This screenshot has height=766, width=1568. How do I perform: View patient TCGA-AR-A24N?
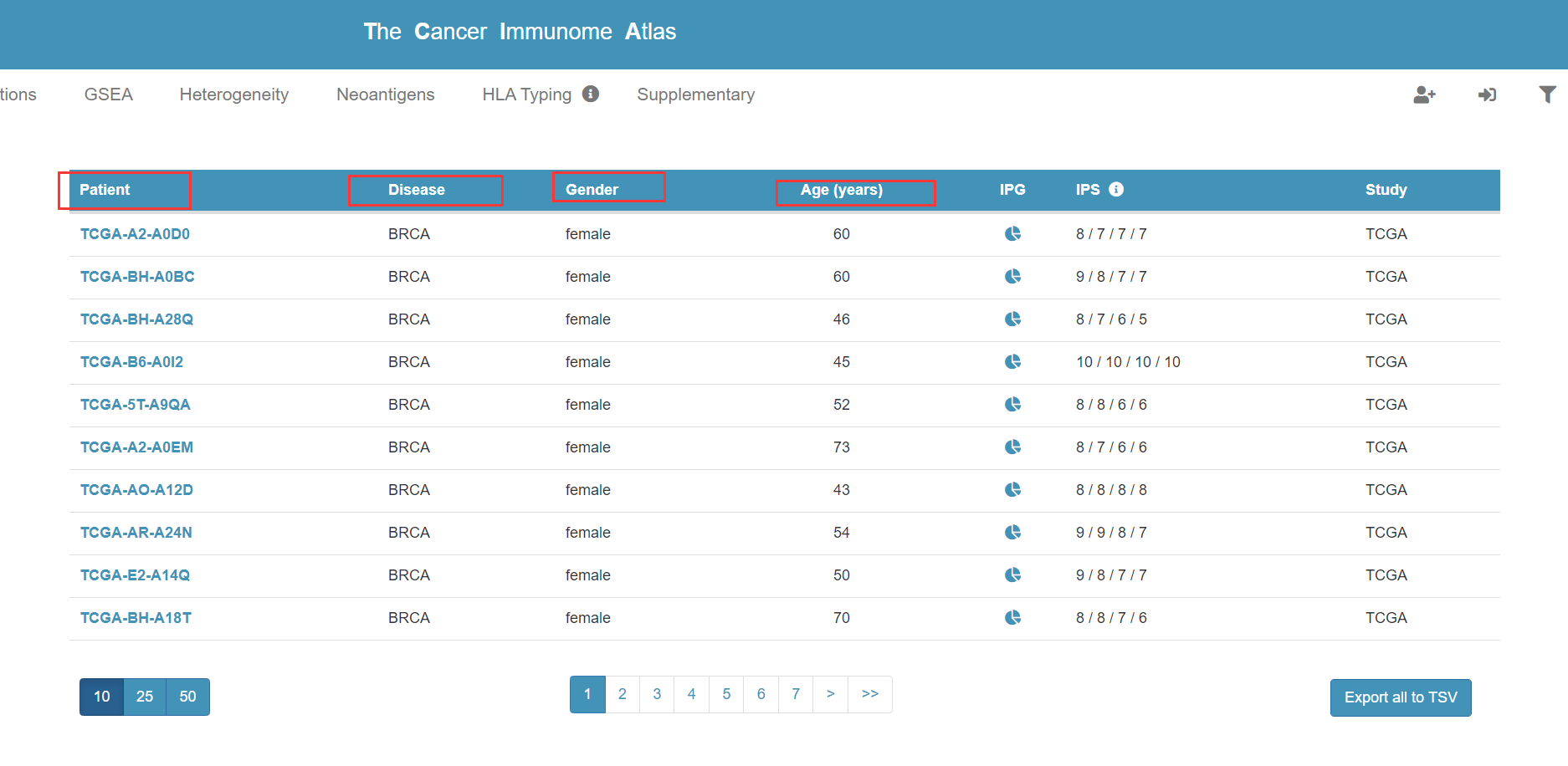point(136,533)
